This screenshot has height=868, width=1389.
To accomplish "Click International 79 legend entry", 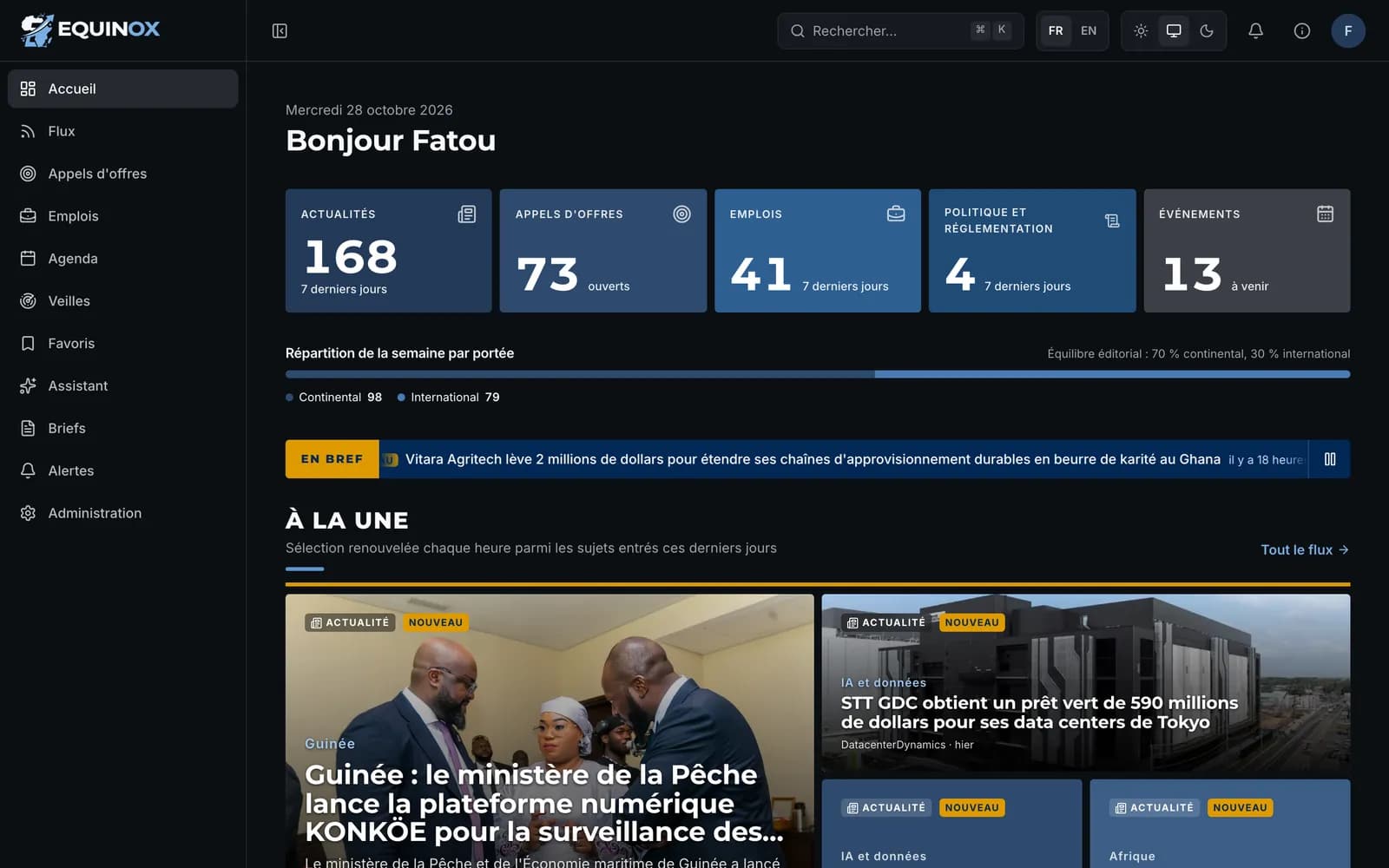I will pyautogui.click(x=449, y=397).
